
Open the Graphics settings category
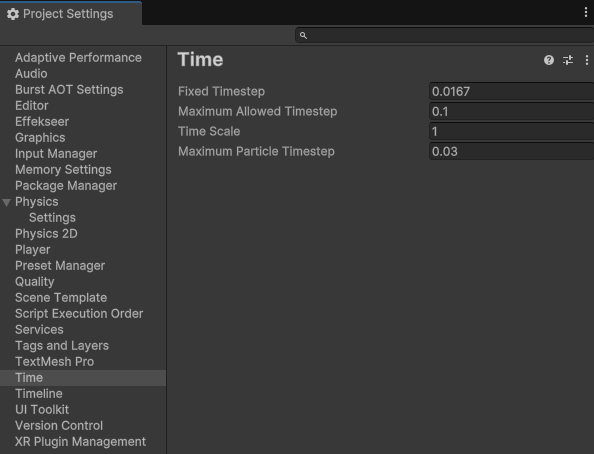point(40,138)
